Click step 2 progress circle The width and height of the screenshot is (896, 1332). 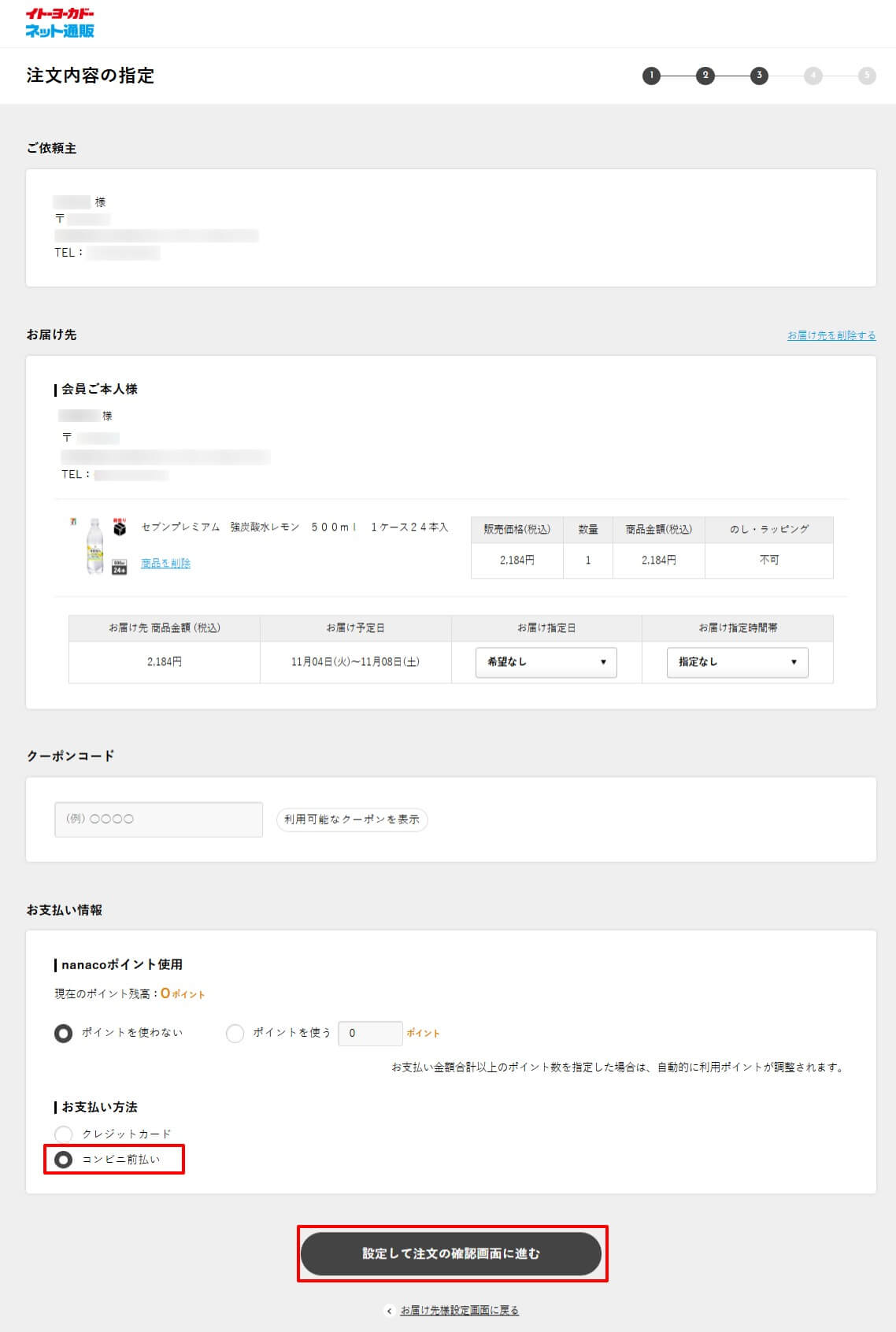705,76
